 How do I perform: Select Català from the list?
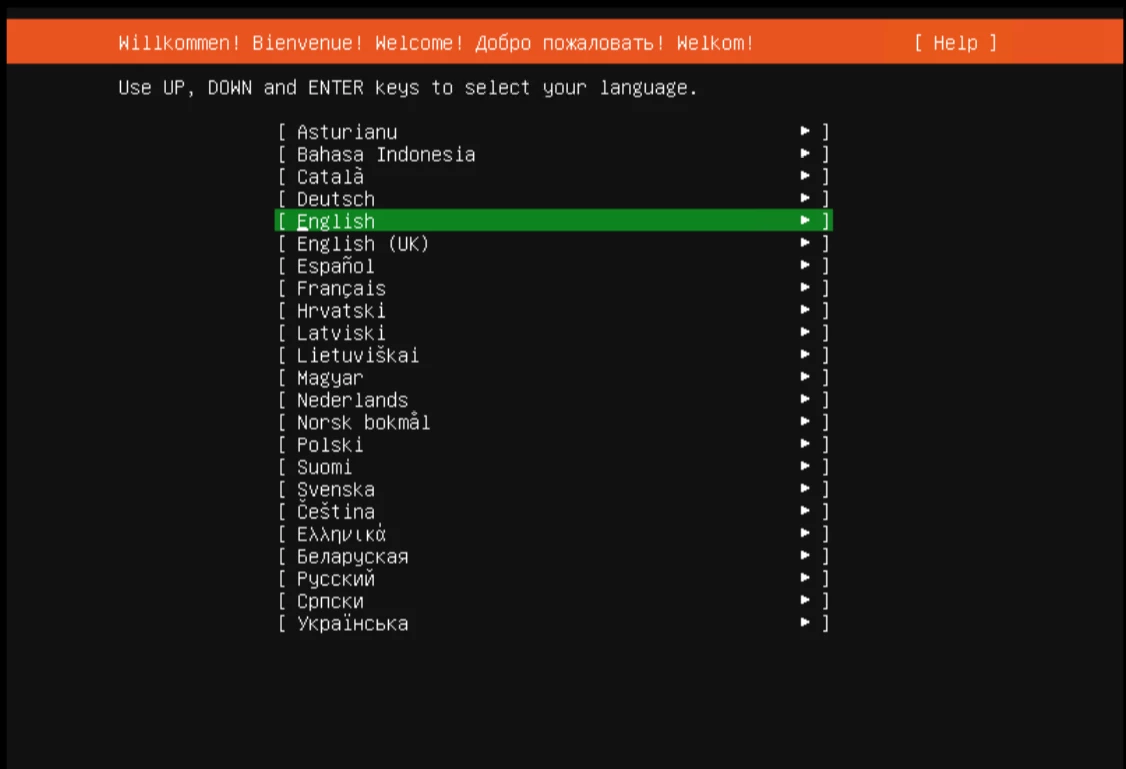[x=554, y=177]
